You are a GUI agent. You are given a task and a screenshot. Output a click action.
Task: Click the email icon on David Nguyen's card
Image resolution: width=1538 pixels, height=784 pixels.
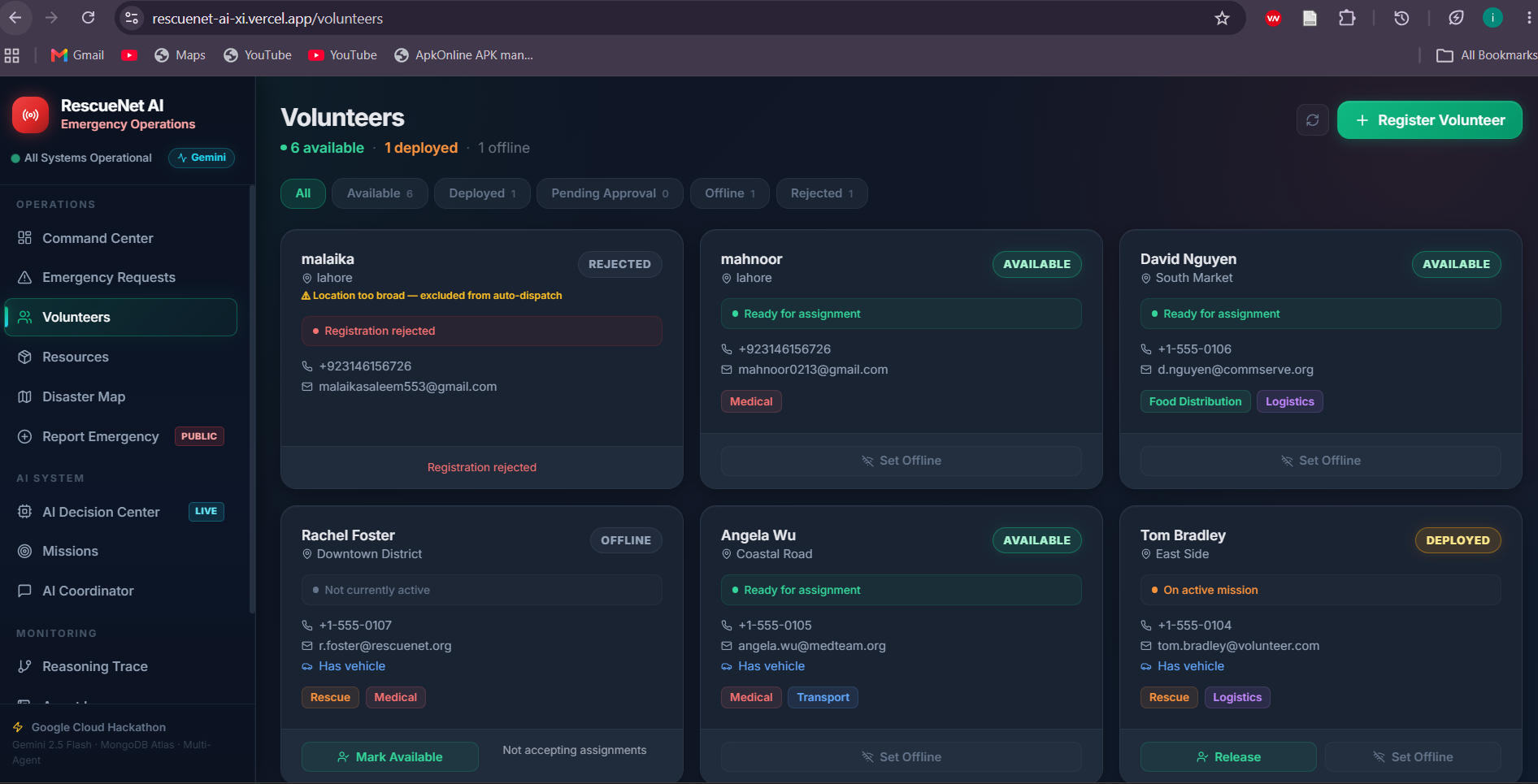1146,370
